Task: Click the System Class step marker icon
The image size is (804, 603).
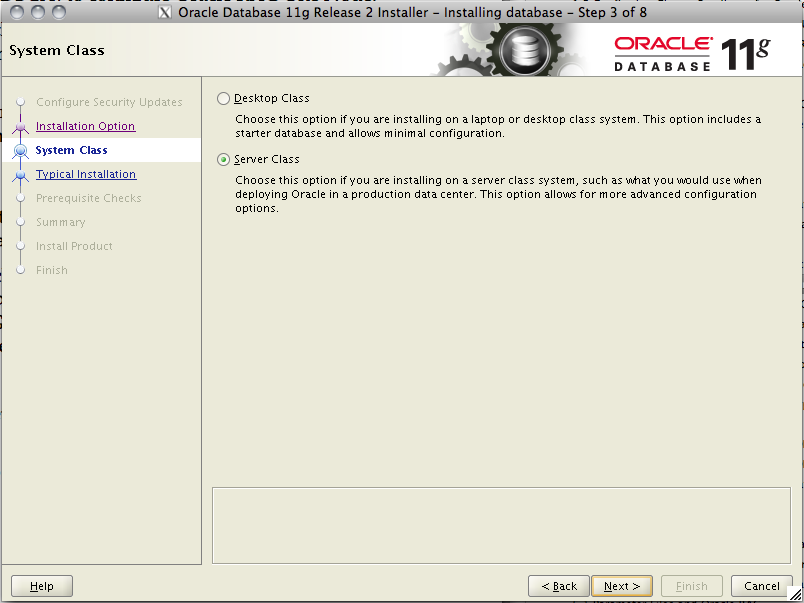Action: coord(21,150)
